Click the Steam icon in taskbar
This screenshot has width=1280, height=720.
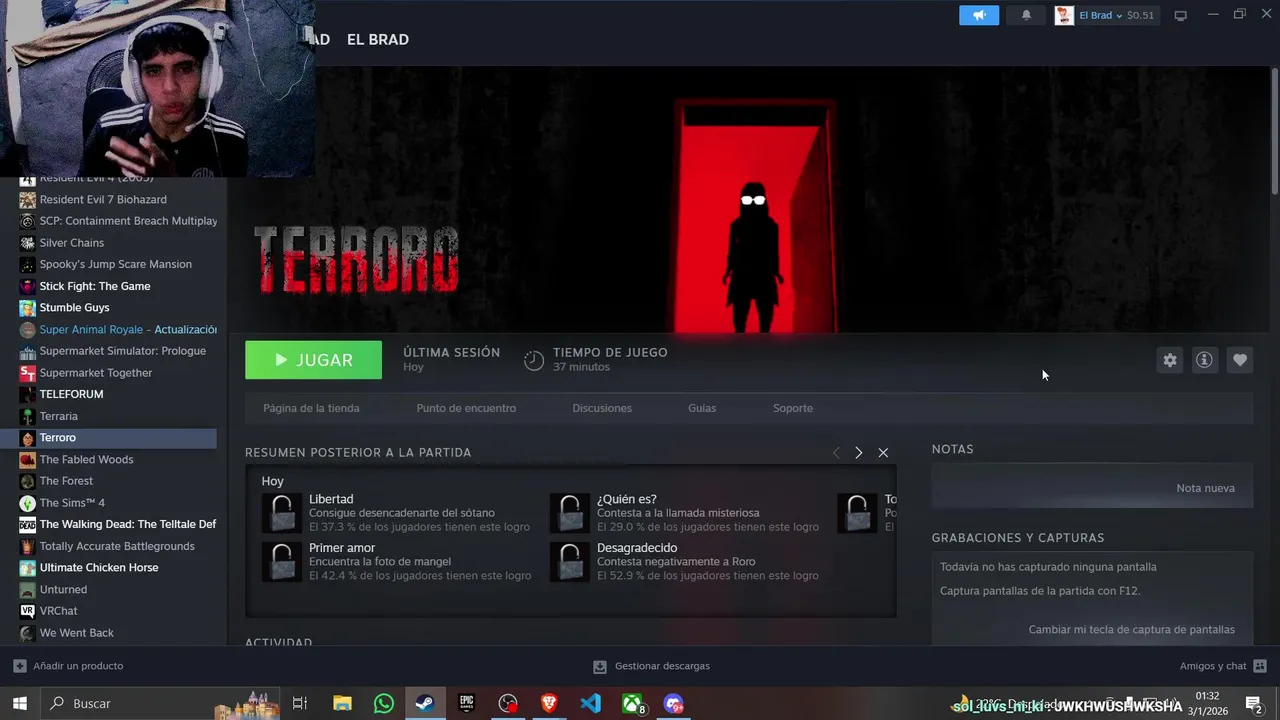(425, 704)
